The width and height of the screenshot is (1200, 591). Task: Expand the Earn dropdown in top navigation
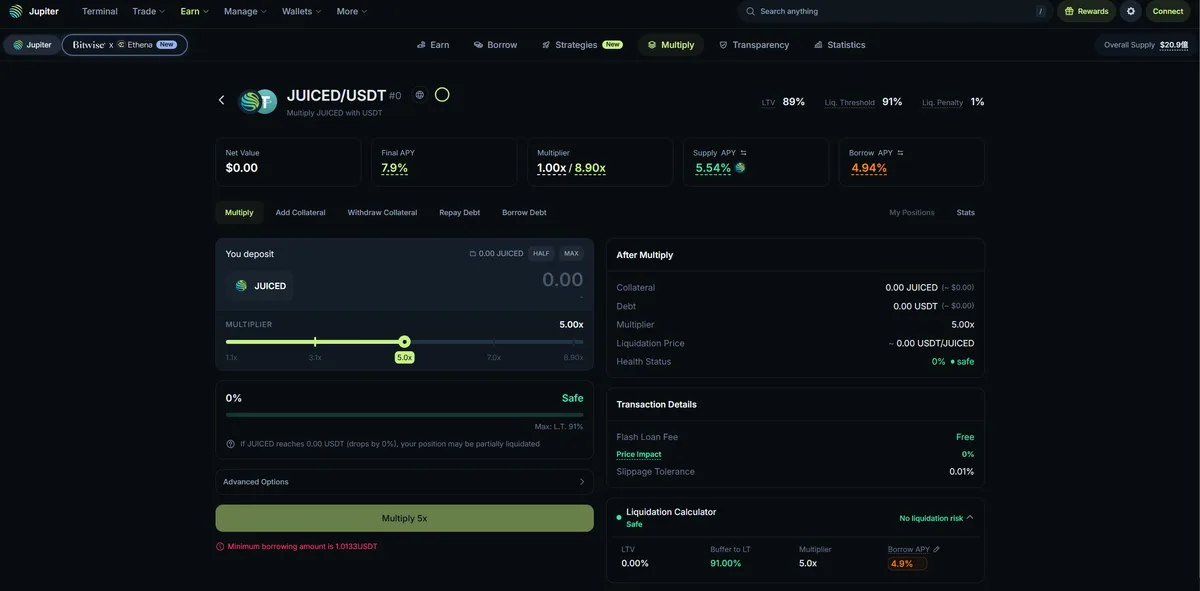[195, 11]
